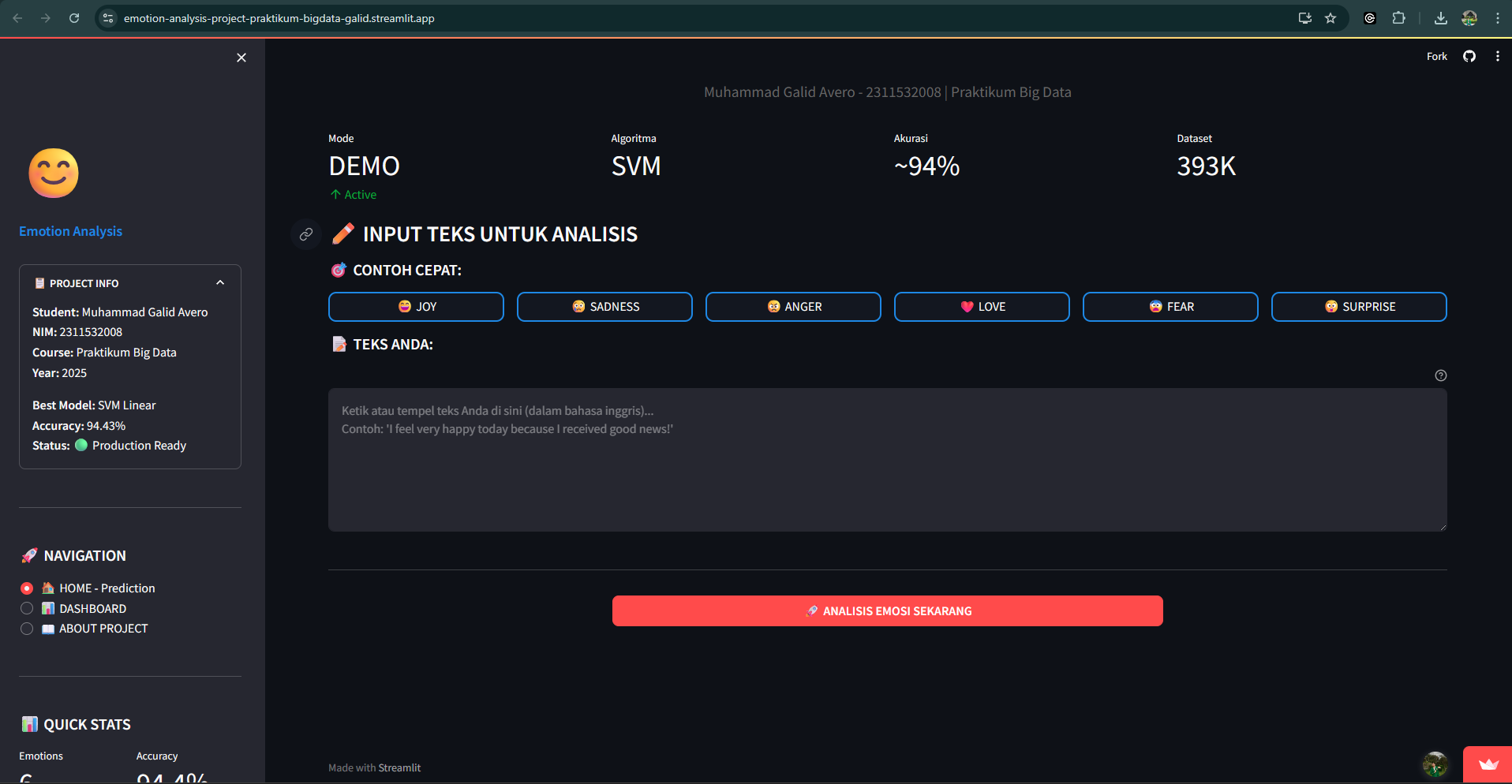Click the green Active status indicator
Screen dimensions: 1512x784
(354, 195)
